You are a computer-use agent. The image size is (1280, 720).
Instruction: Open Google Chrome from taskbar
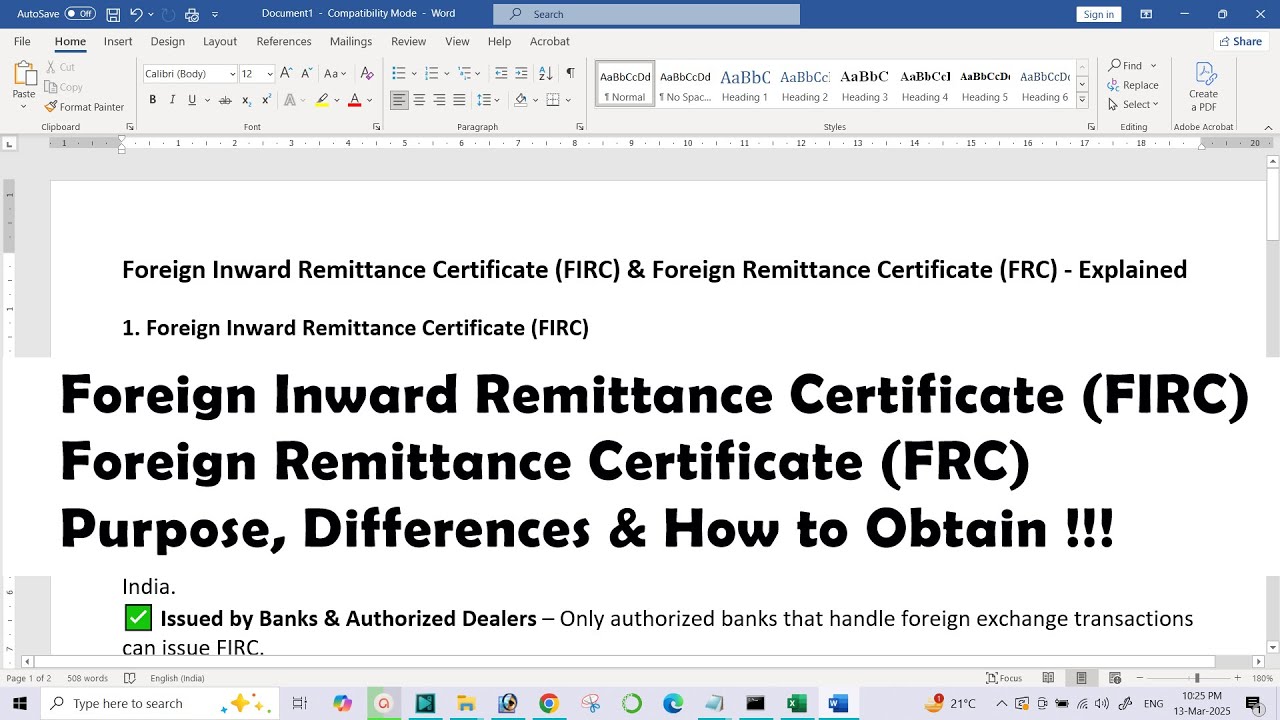[548, 703]
